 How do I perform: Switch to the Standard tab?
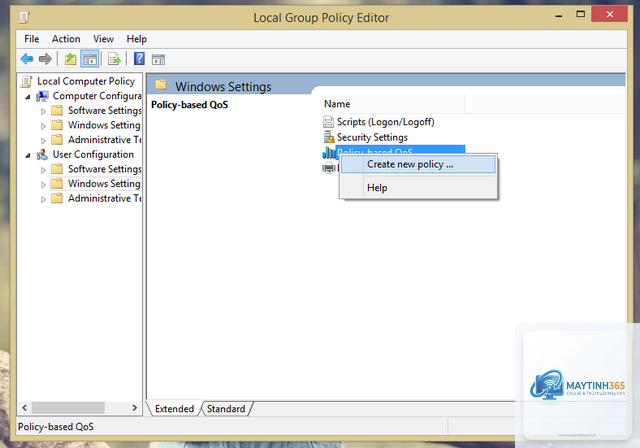click(x=226, y=409)
